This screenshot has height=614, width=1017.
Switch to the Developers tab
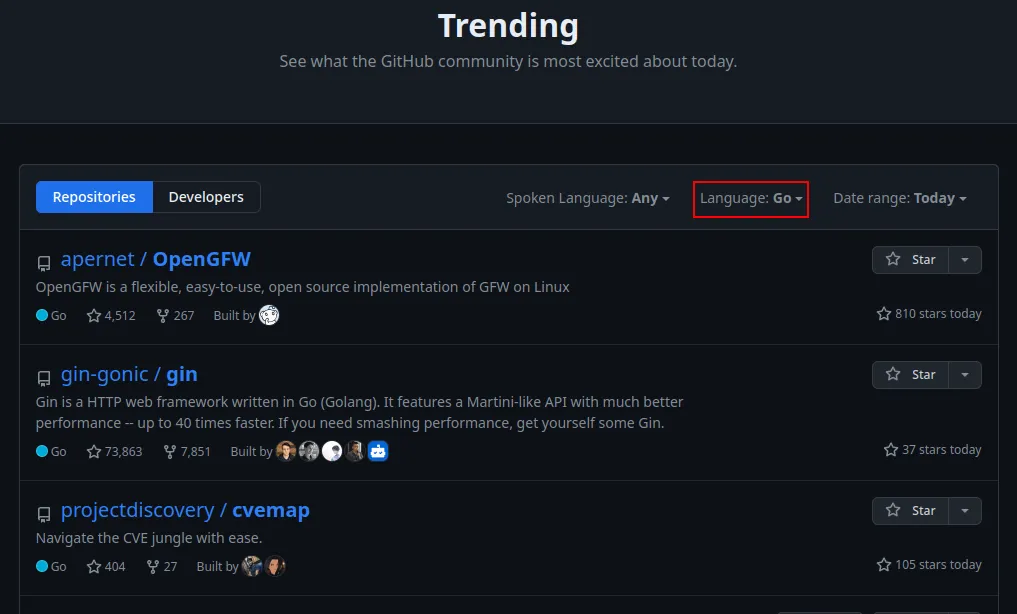205,197
